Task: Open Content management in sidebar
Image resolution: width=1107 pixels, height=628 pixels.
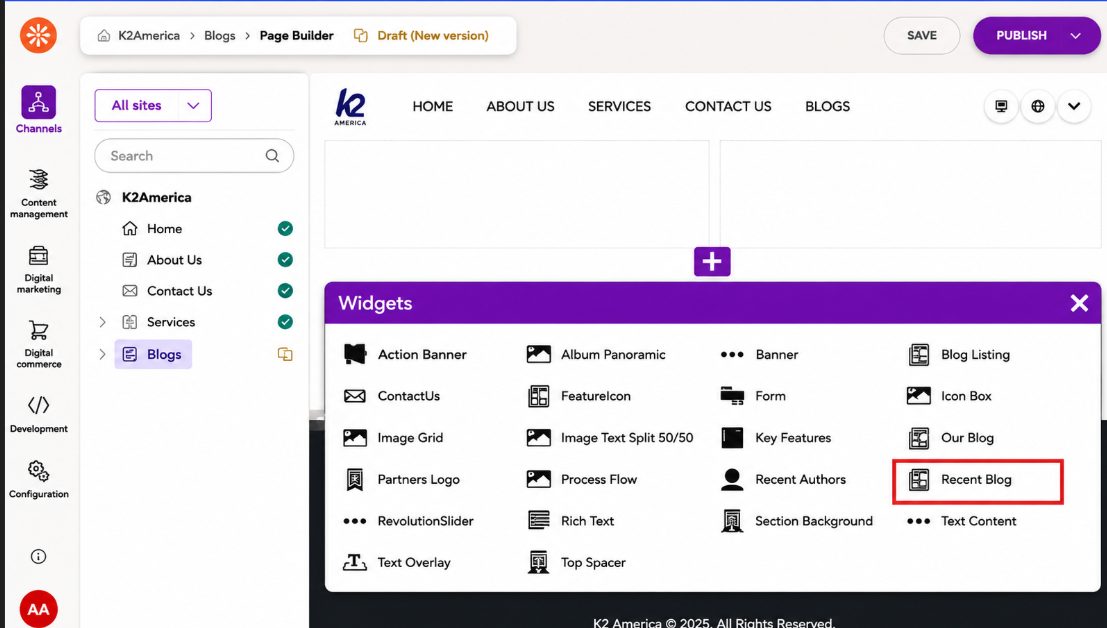Action: tap(39, 193)
